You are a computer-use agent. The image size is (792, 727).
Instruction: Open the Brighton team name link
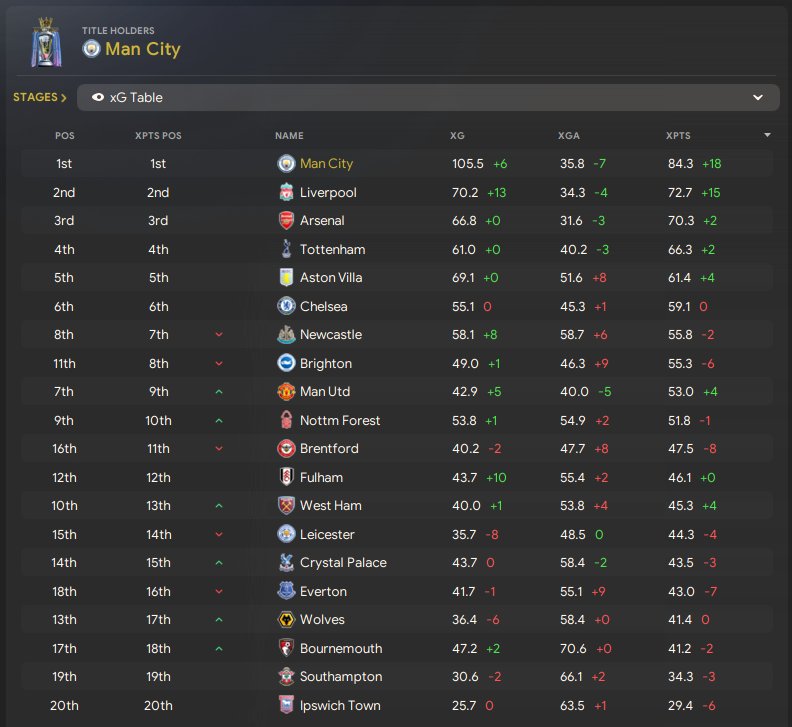point(326,363)
